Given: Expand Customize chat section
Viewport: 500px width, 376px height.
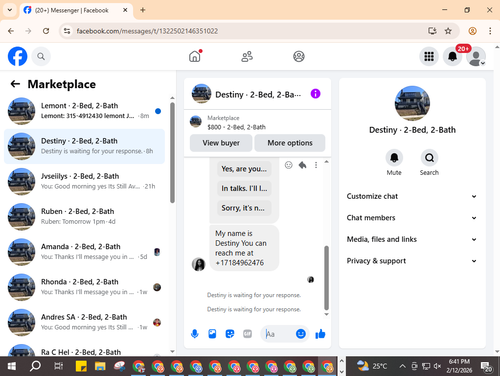Looking at the screenshot, I should point(412,196).
